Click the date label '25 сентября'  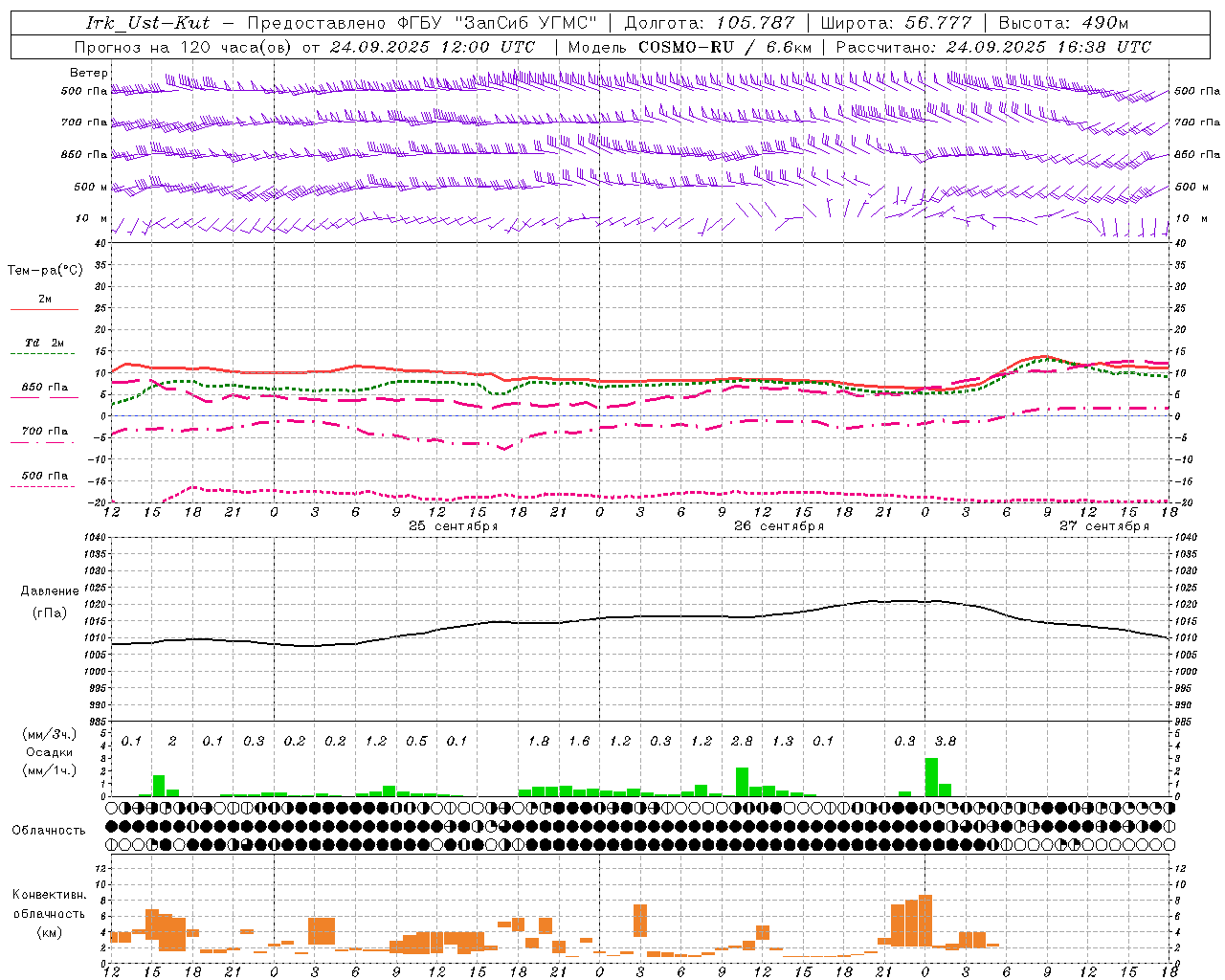(454, 526)
